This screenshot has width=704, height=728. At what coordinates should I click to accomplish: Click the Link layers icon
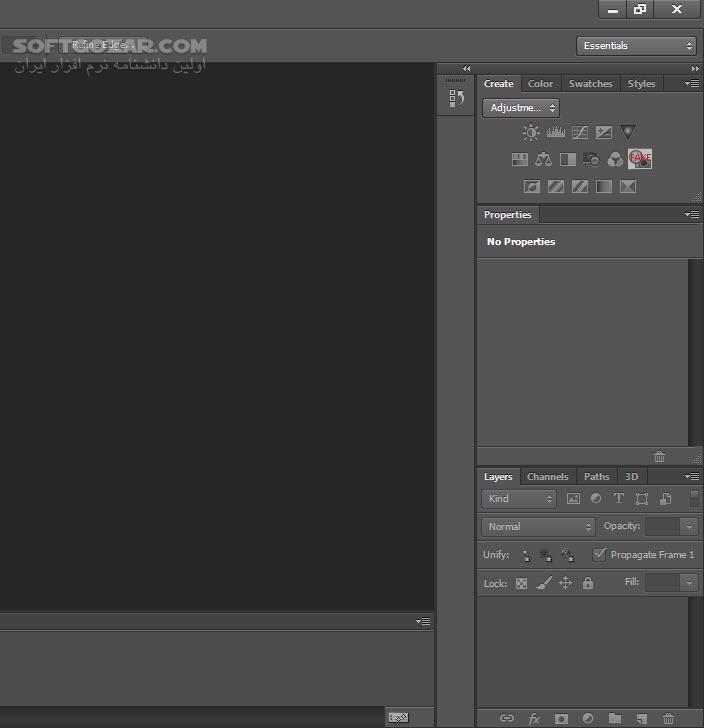tap(507, 718)
